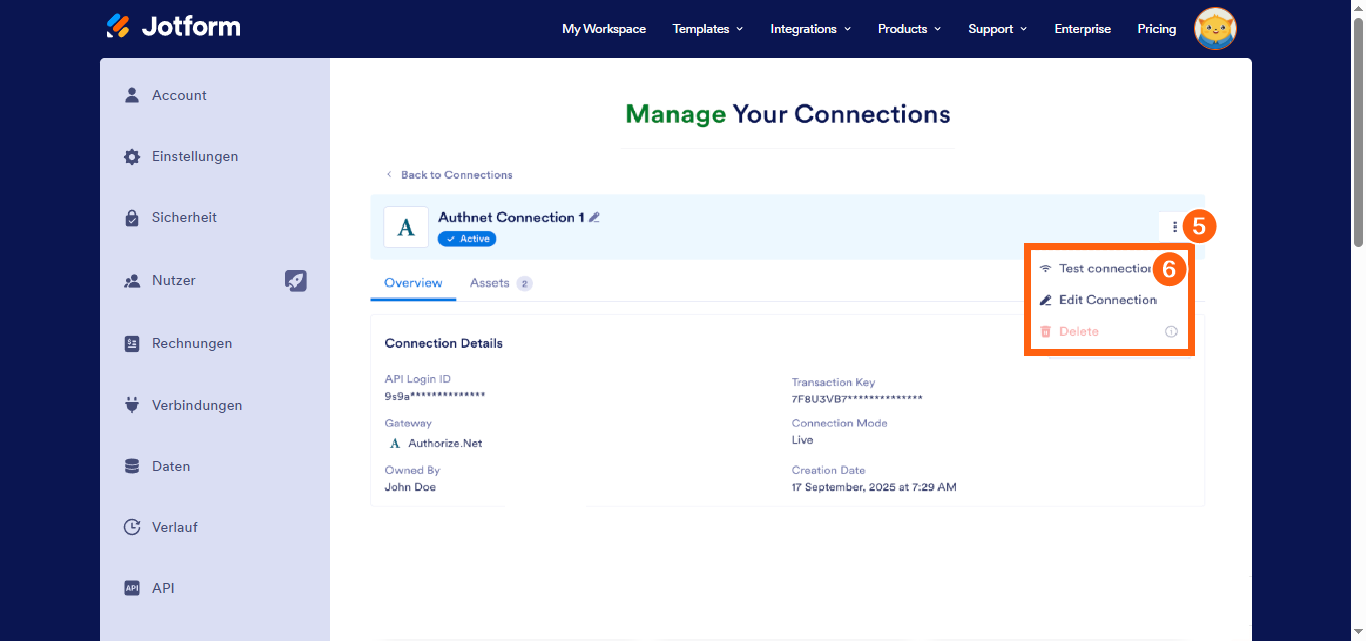Open the user avatar profile menu
The width and height of the screenshot is (1366, 641).
(x=1215, y=28)
